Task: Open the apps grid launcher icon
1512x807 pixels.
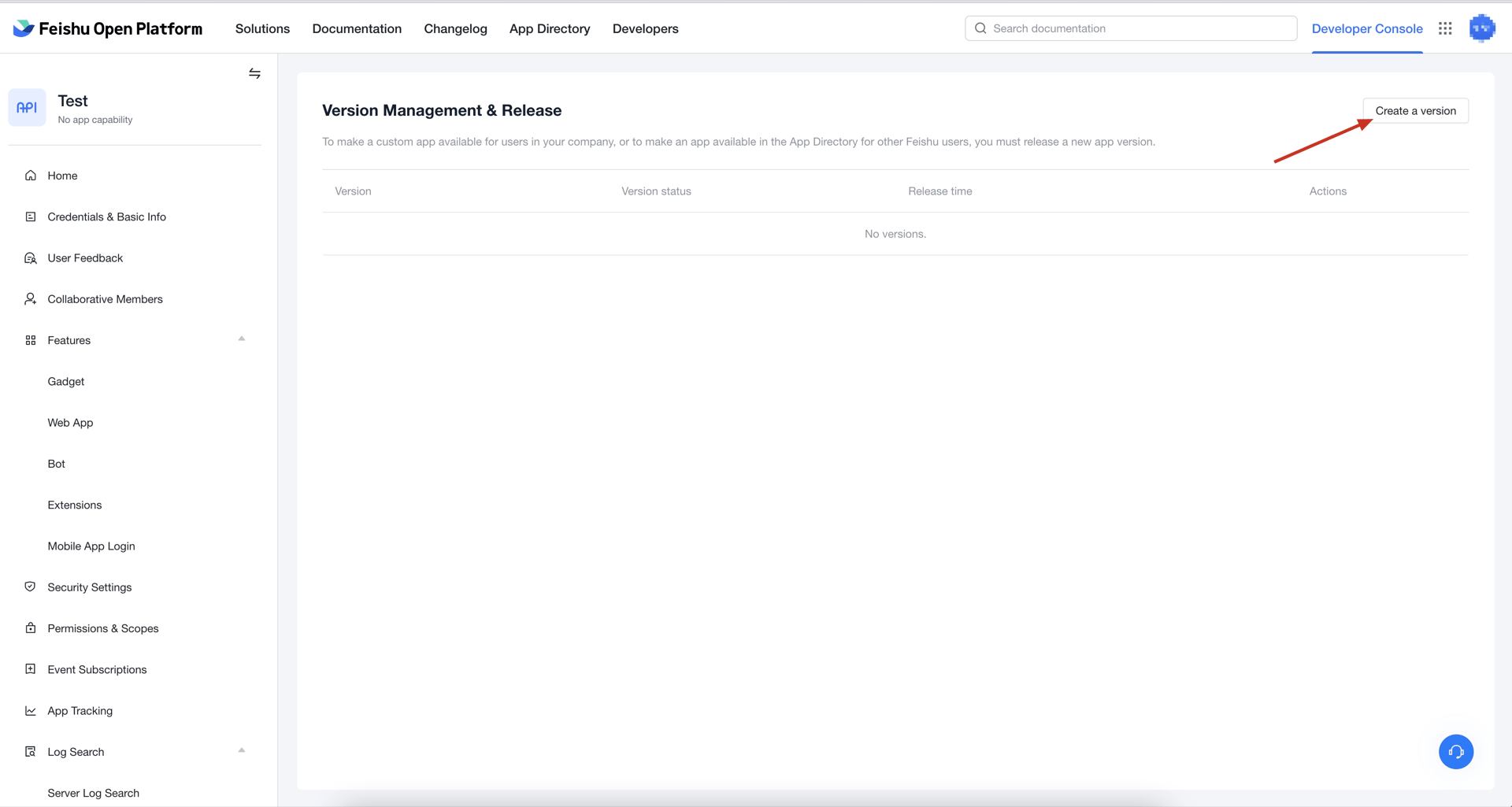Action: tap(1445, 28)
